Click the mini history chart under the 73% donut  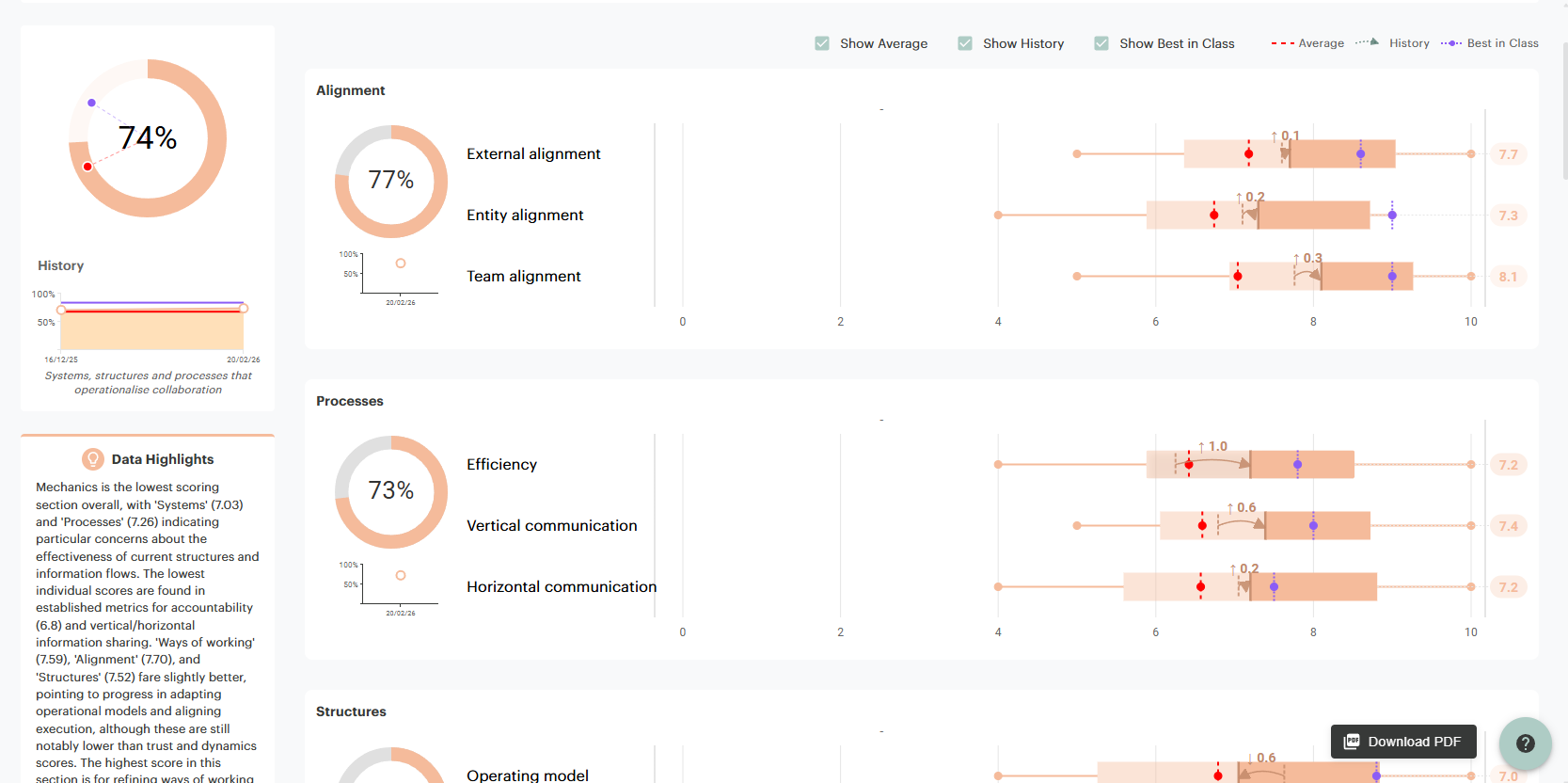pyautogui.click(x=391, y=587)
